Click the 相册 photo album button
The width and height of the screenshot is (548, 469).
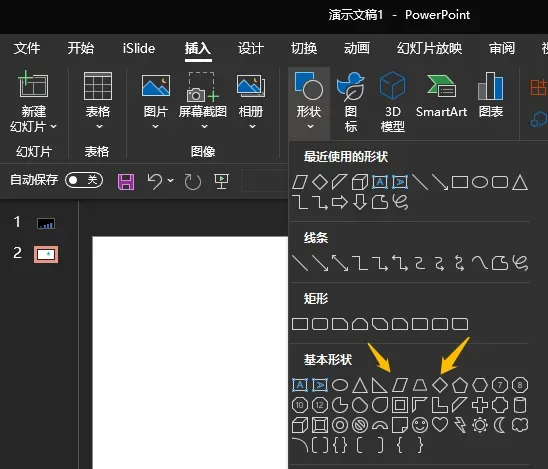[251, 101]
